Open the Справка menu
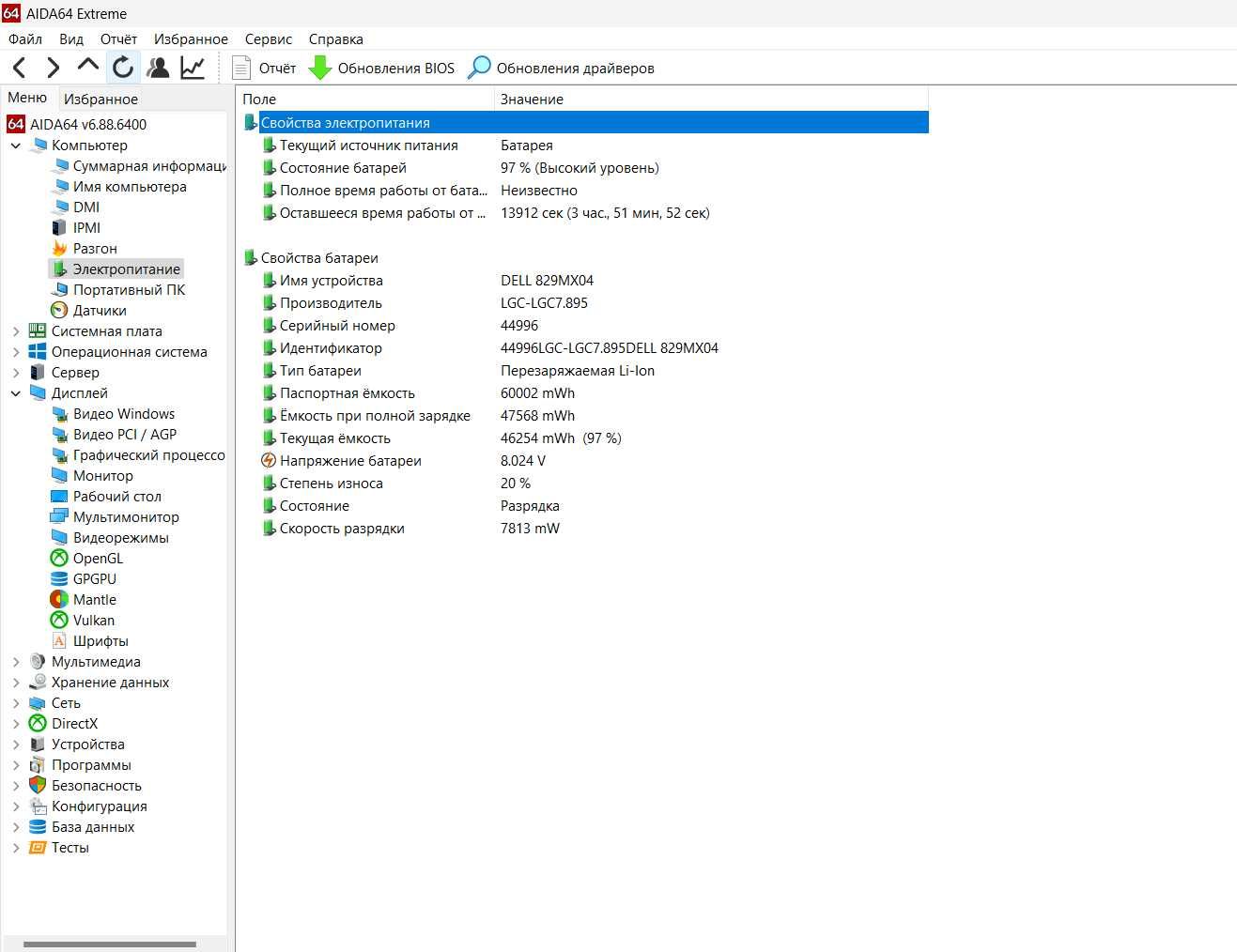Screen dimensions: 1237x952 (335, 38)
